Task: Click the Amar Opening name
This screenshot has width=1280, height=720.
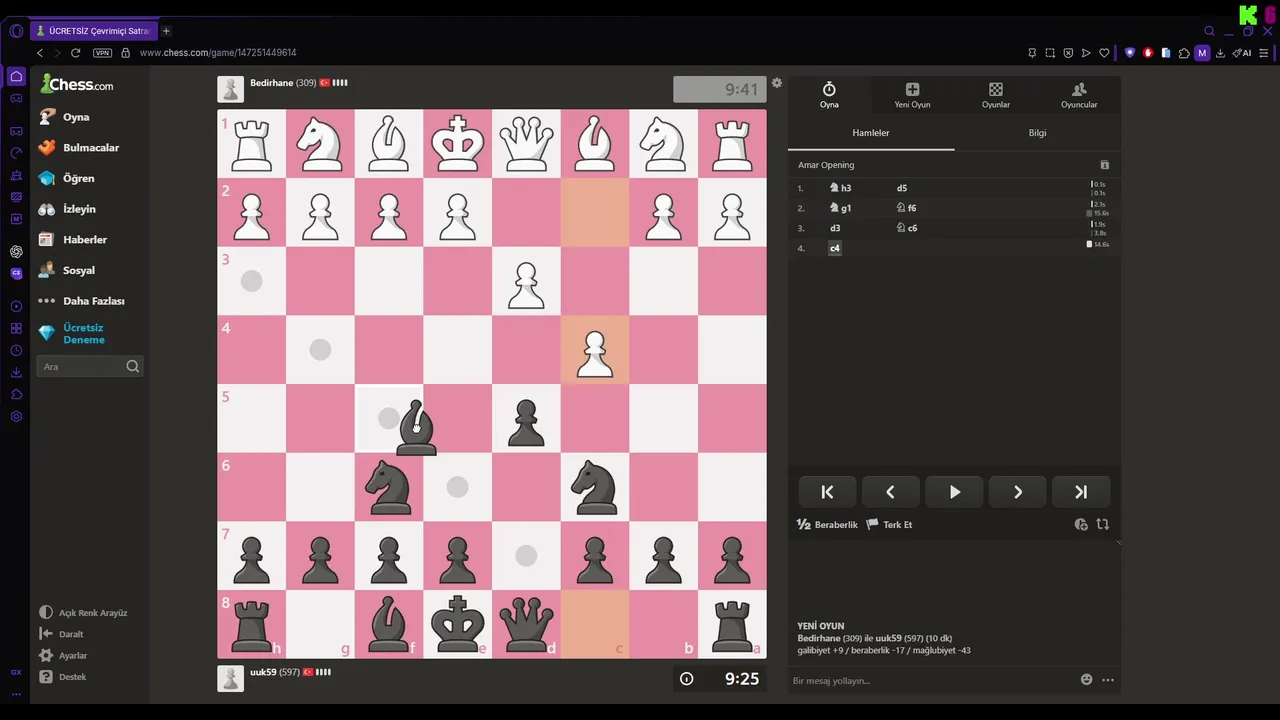Action: [826, 165]
